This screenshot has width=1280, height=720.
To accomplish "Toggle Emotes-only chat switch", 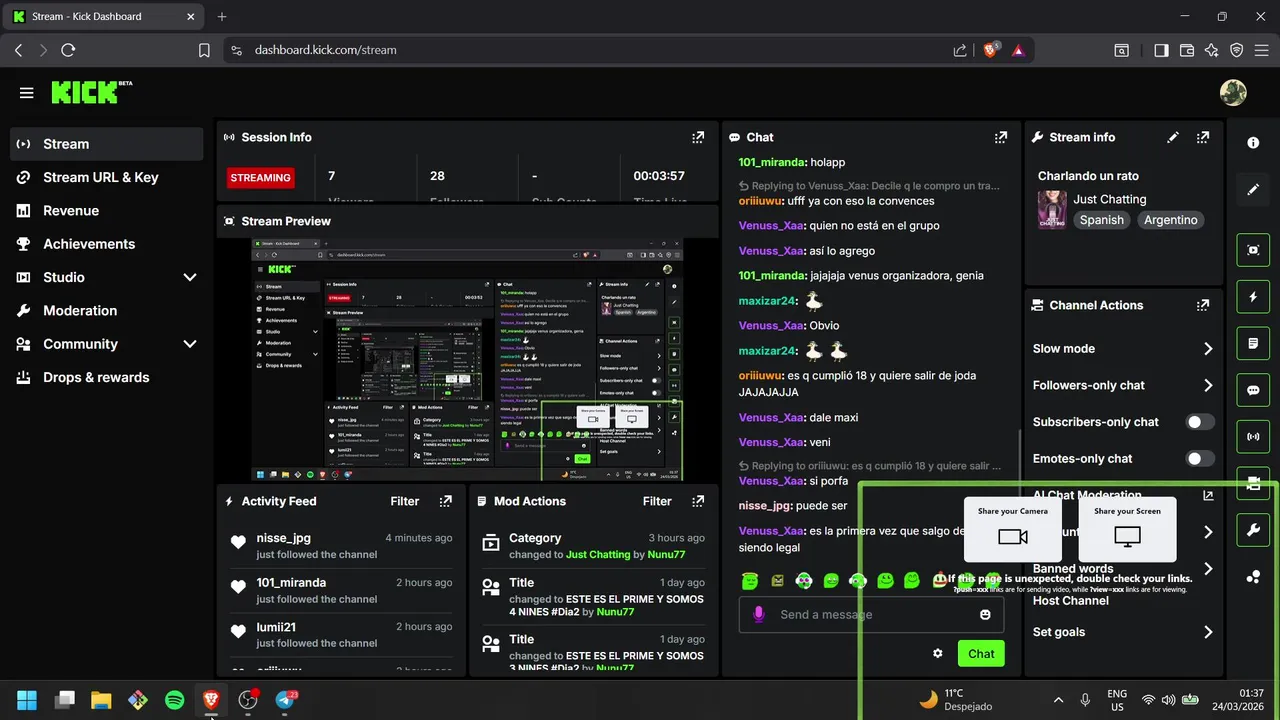I will pyautogui.click(x=1200, y=459).
